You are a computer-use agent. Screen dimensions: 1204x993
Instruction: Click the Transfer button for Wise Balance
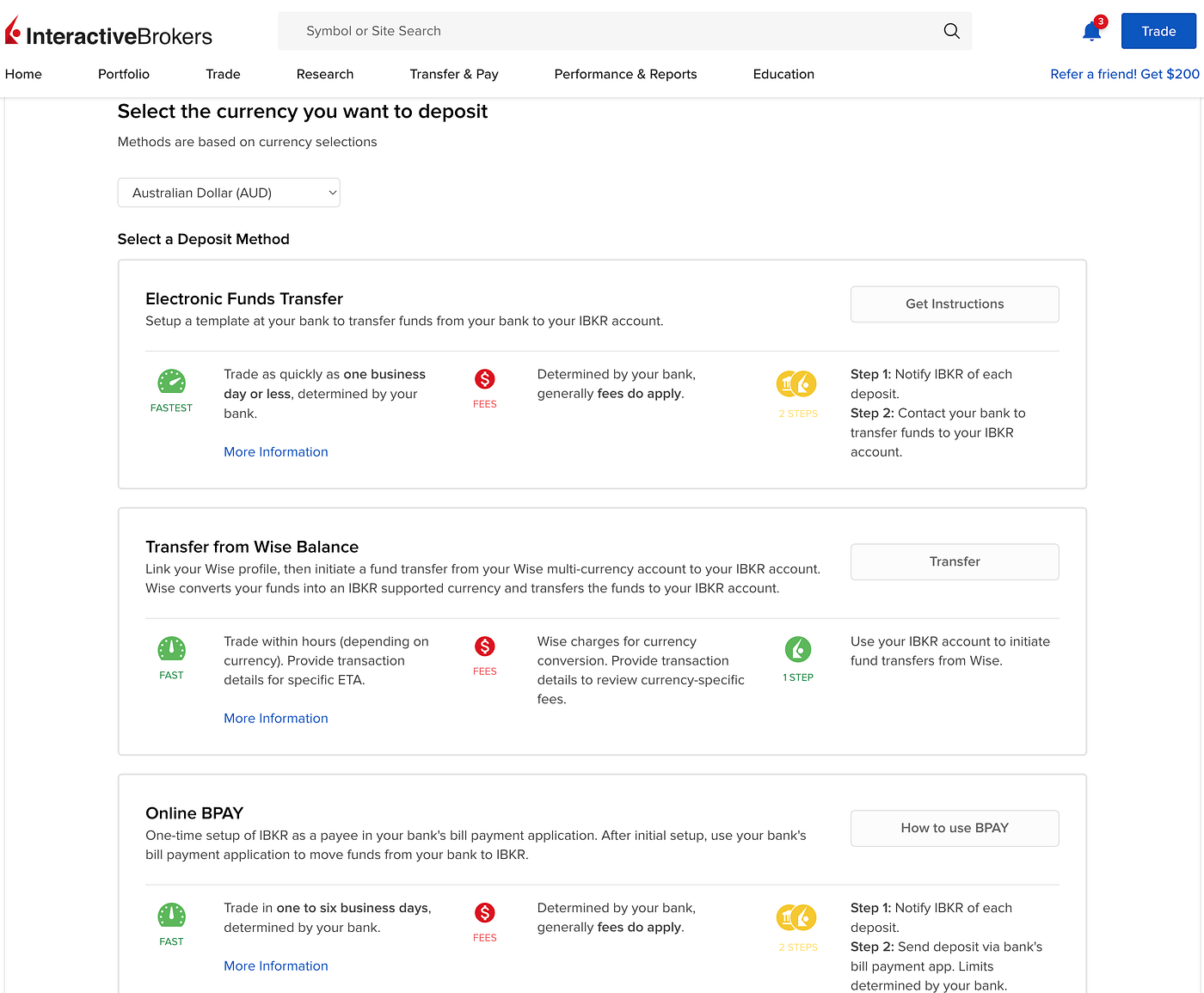[955, 561]
